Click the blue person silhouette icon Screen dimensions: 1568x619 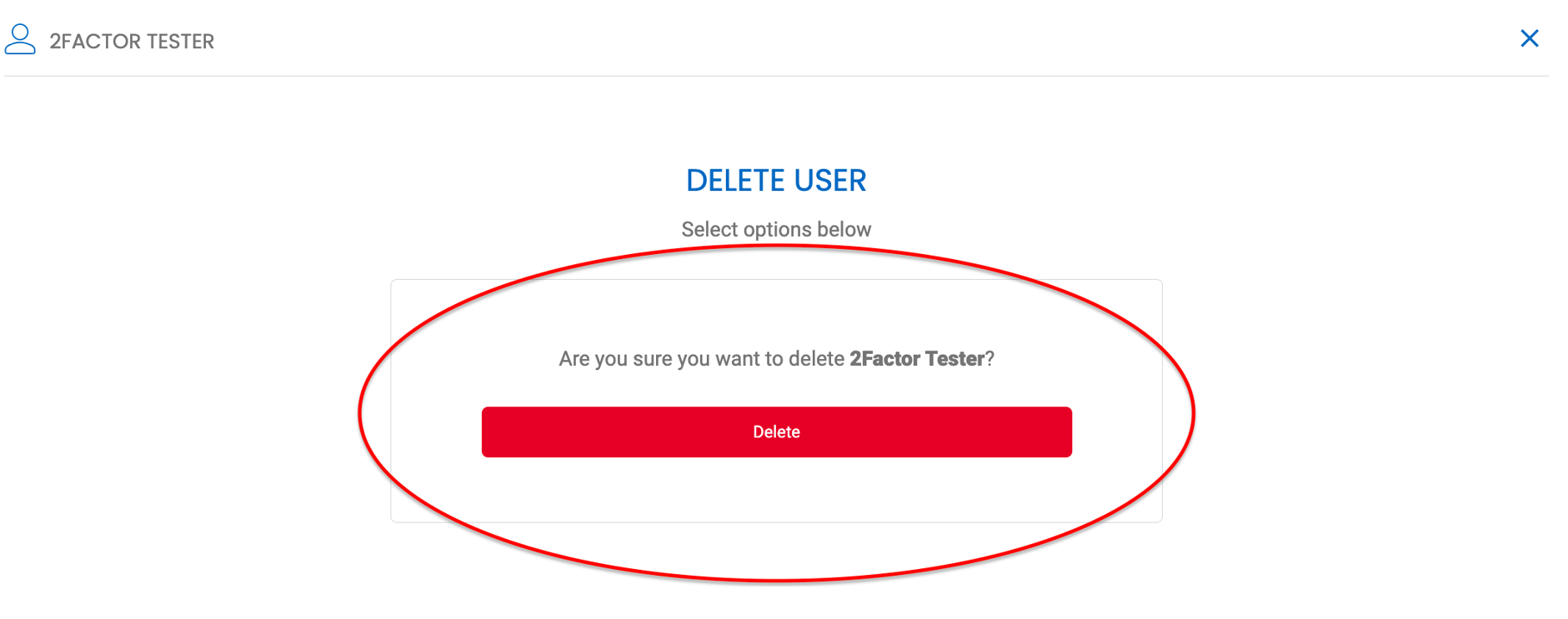click(20, 39)
